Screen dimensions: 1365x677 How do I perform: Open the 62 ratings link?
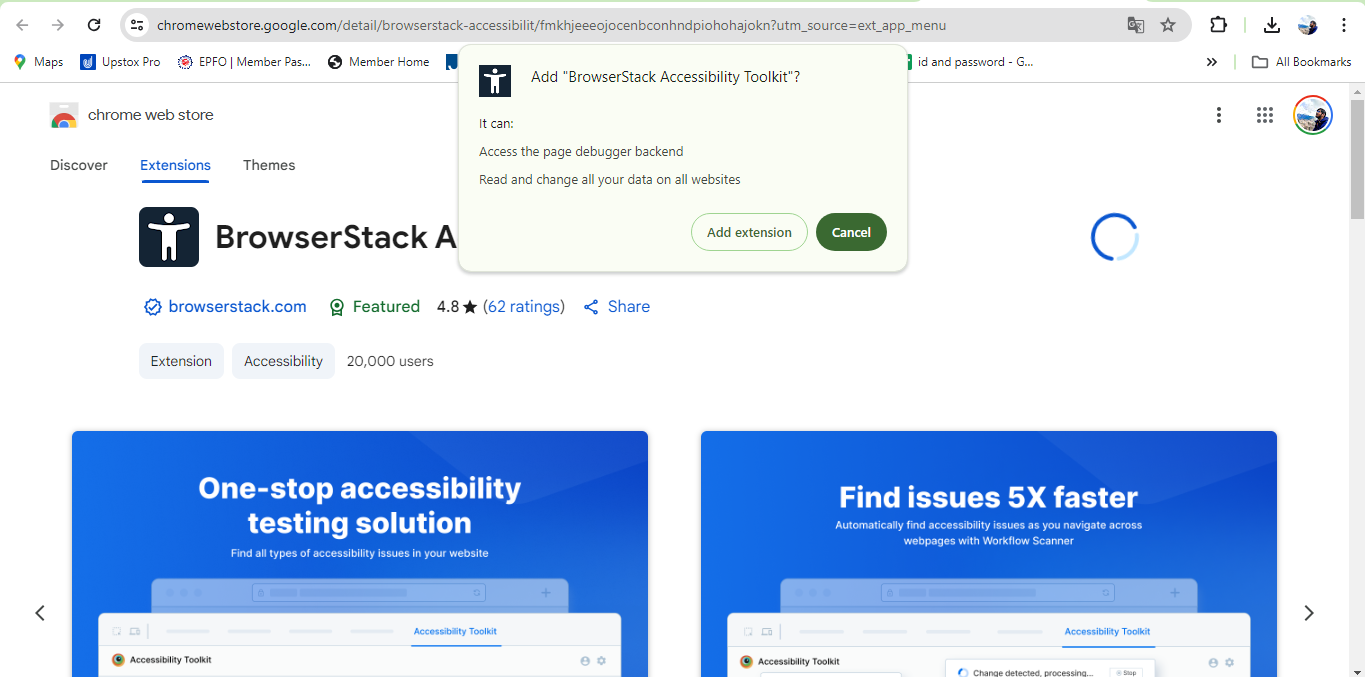(x=524, y=307)
